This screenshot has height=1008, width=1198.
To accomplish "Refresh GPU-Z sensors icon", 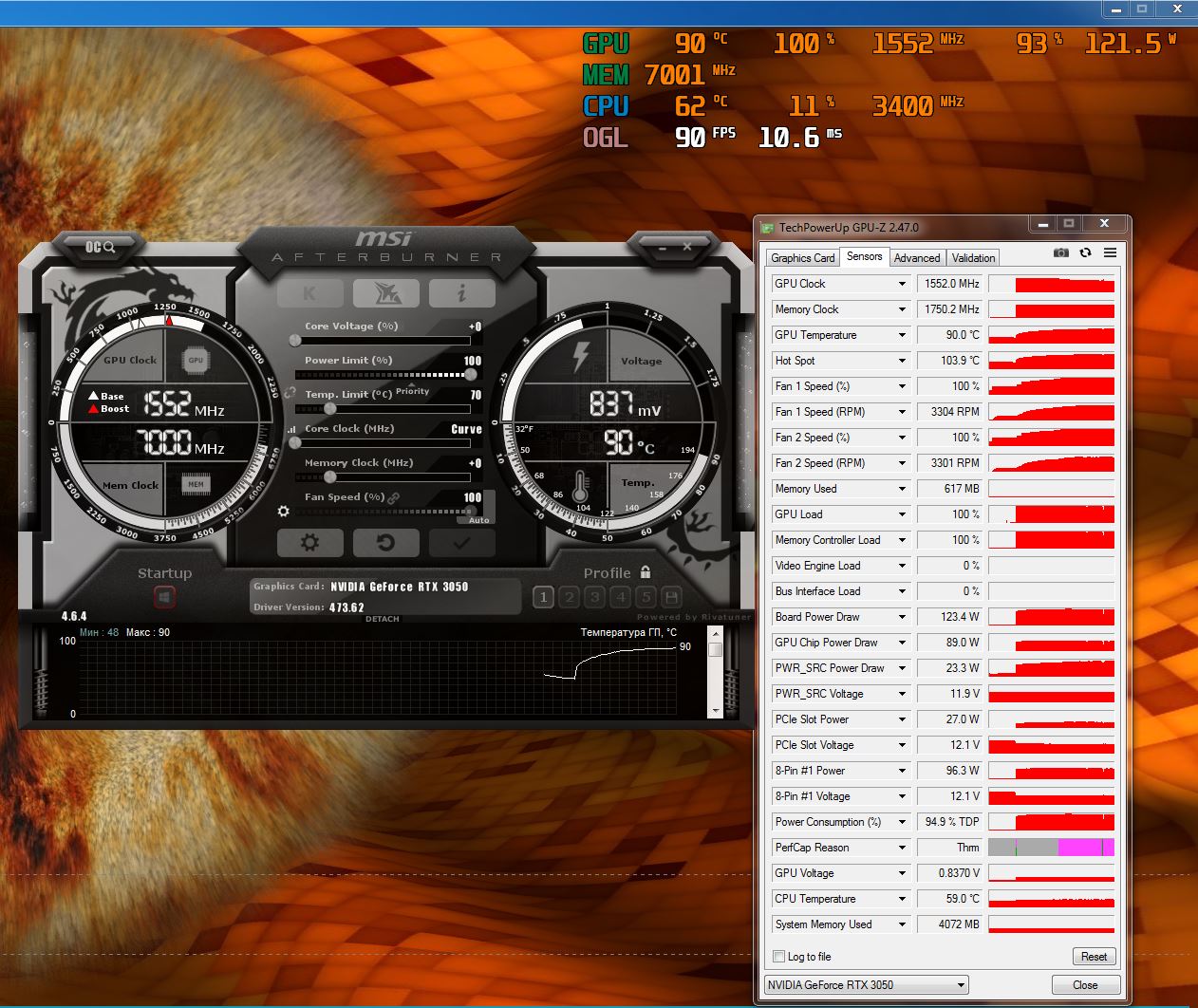I will 1085,252.
